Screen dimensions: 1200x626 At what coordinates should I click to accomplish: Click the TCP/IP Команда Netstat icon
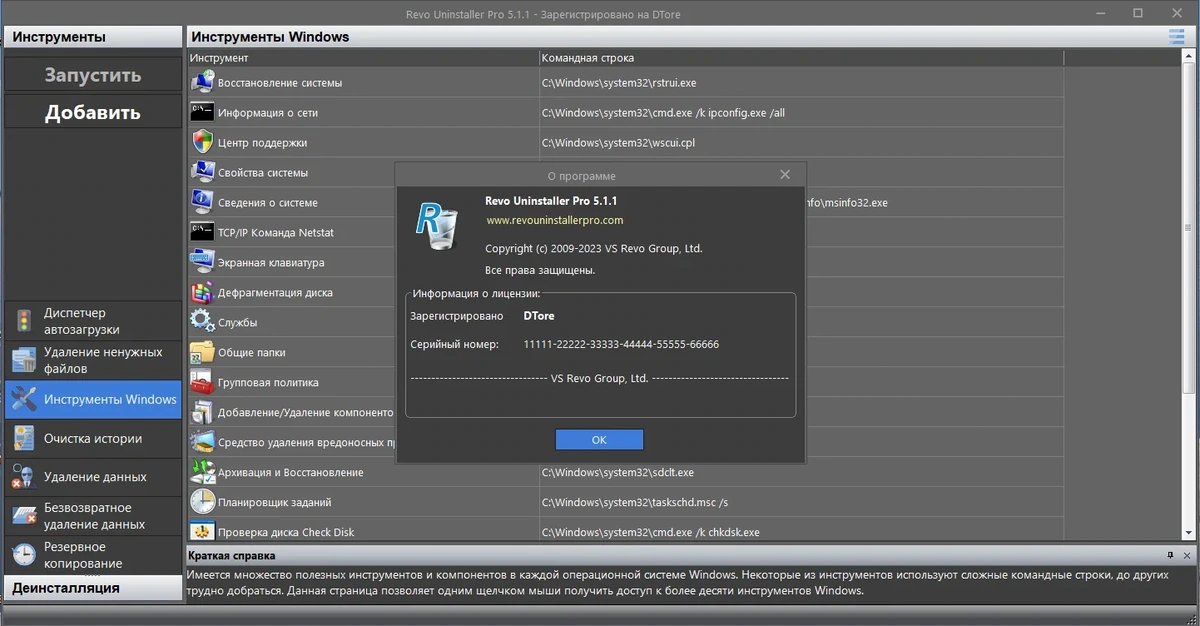click(x=202, y=232)
